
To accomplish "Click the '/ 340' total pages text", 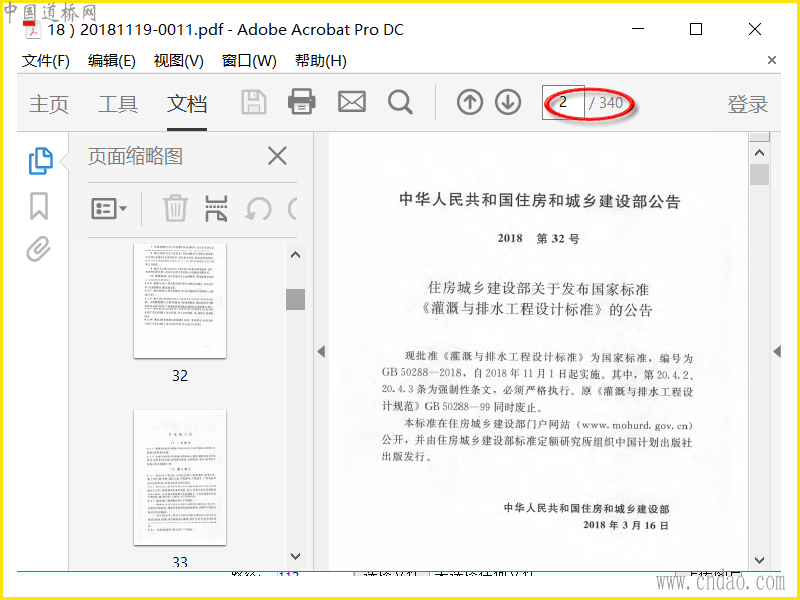I will [x=606, y=103].
